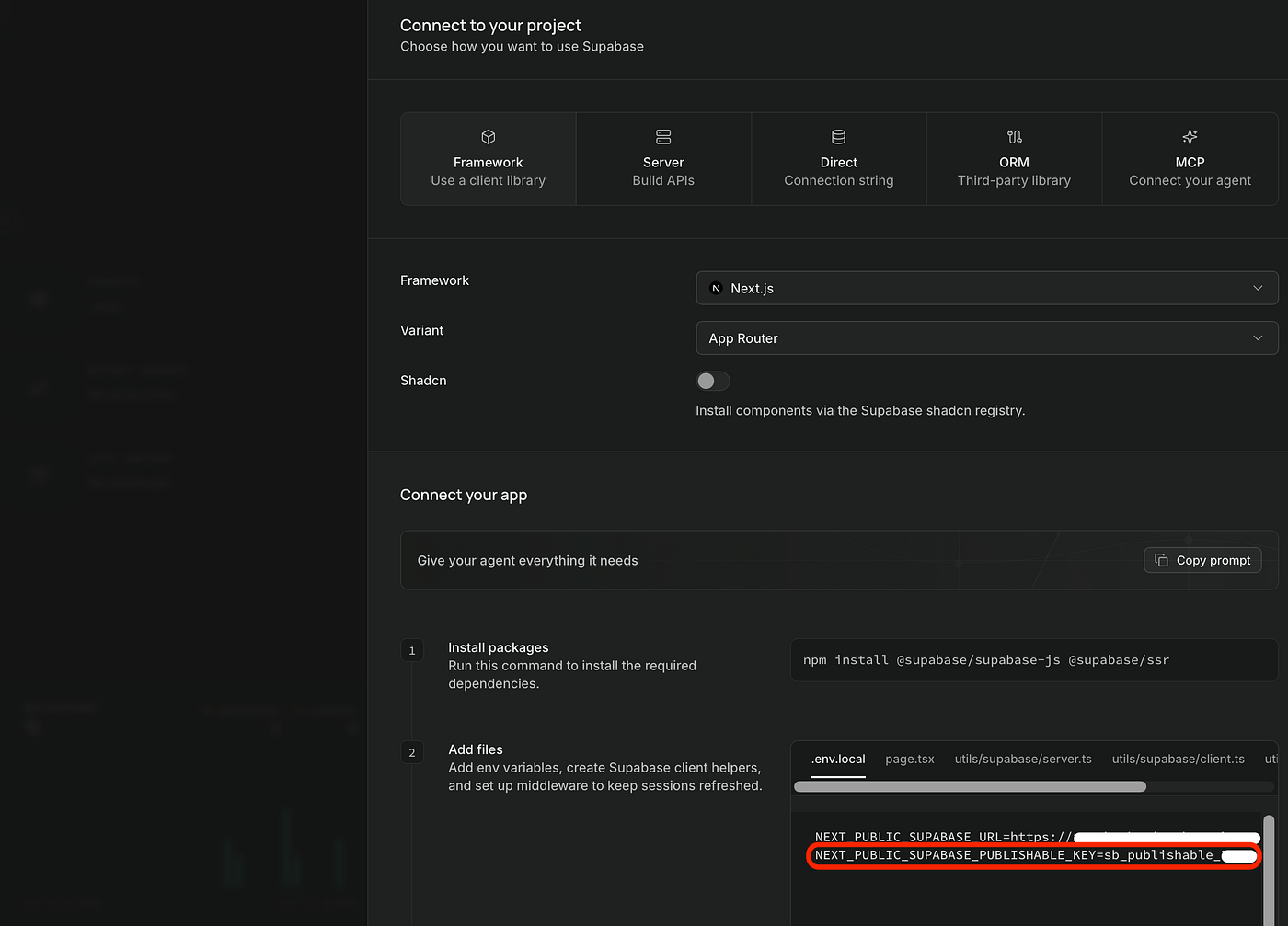The image size is (1288, 926).
Task: Open the Framework dropdown showing Next.js
Action: click(x=987, y=288)
